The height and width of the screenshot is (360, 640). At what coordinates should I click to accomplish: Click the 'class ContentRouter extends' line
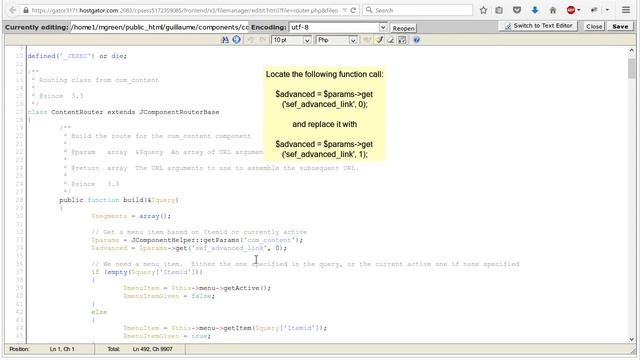123,112
